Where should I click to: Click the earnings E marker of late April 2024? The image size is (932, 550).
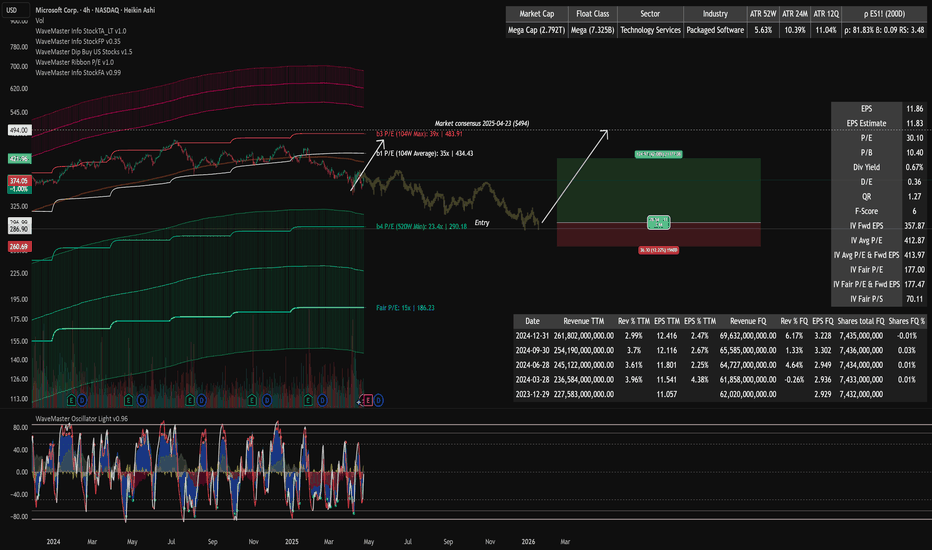click(x=129, y=400)
